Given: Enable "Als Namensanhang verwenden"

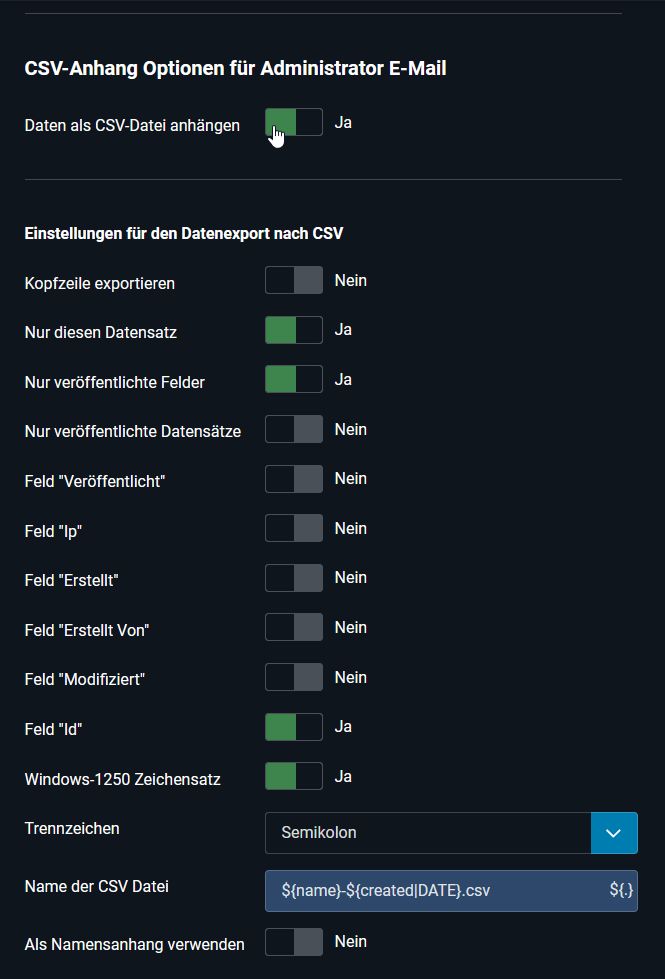Looking at the screenshot, I should coord(292,941).
